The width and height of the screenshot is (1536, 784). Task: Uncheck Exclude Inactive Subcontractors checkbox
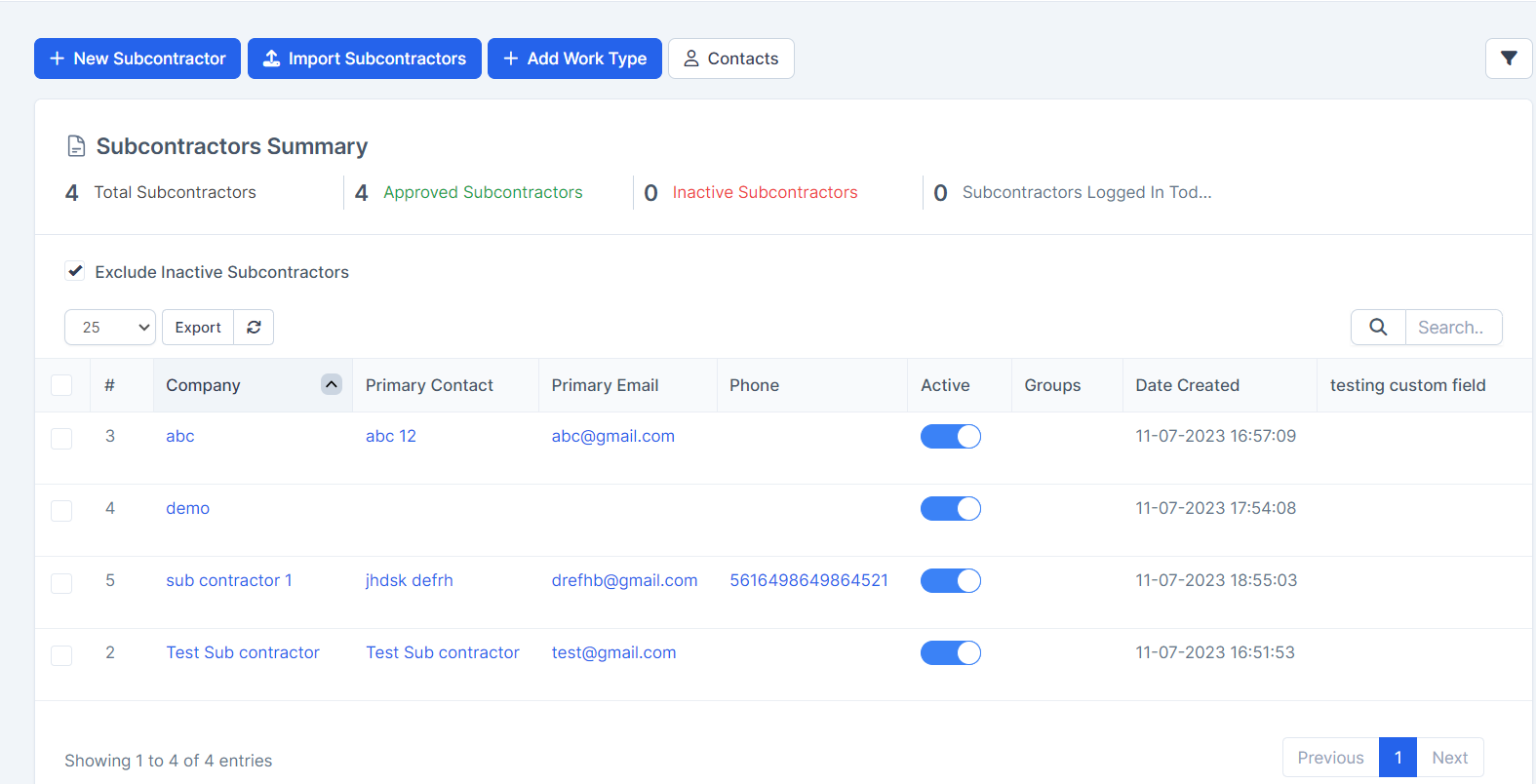[75, 271]
